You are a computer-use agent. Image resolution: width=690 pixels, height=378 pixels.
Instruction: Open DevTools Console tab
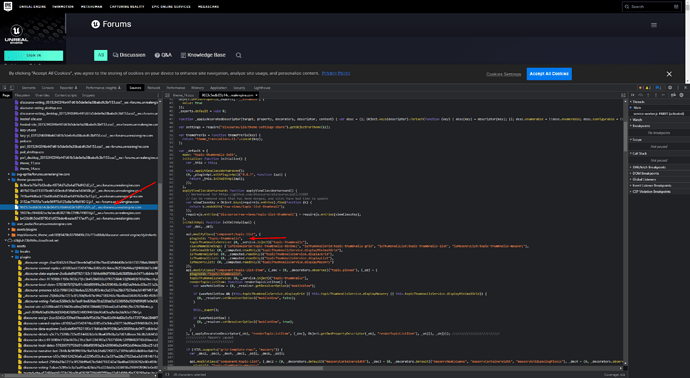tap(48, 88)
